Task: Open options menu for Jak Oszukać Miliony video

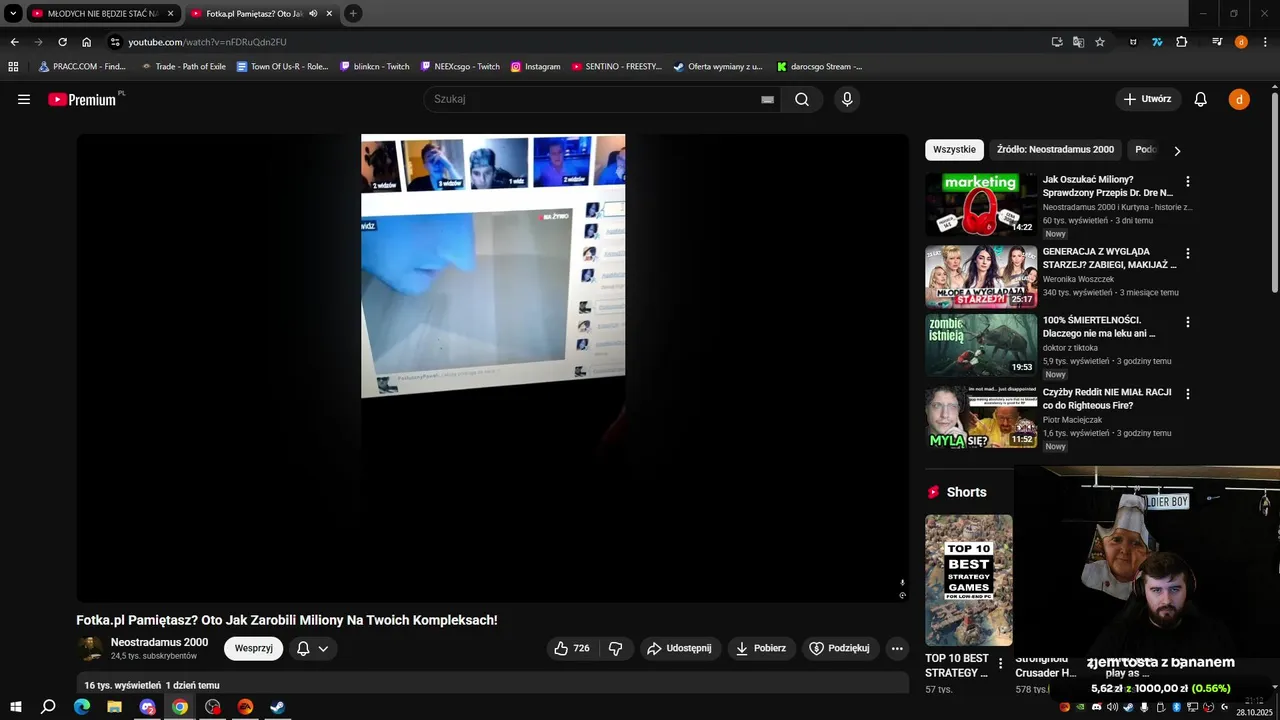Action: (1188, 182)
